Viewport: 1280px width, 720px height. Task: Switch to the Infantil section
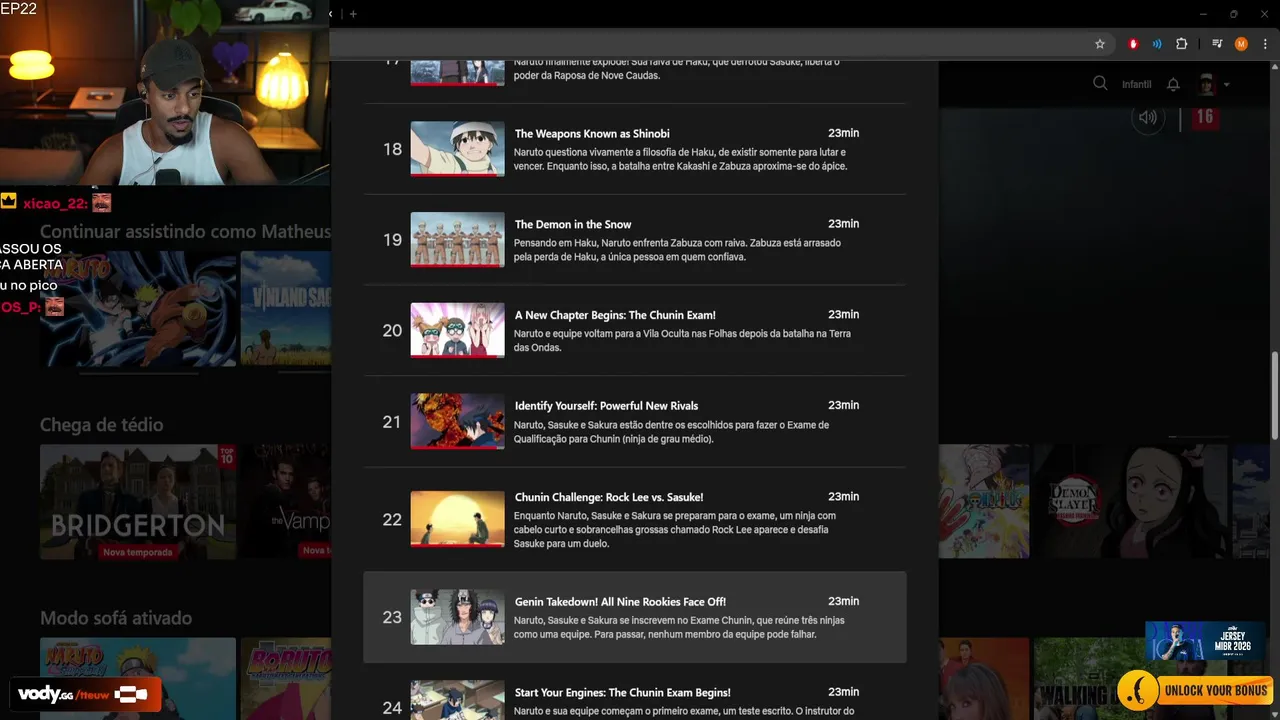[x=1136, y=84]
